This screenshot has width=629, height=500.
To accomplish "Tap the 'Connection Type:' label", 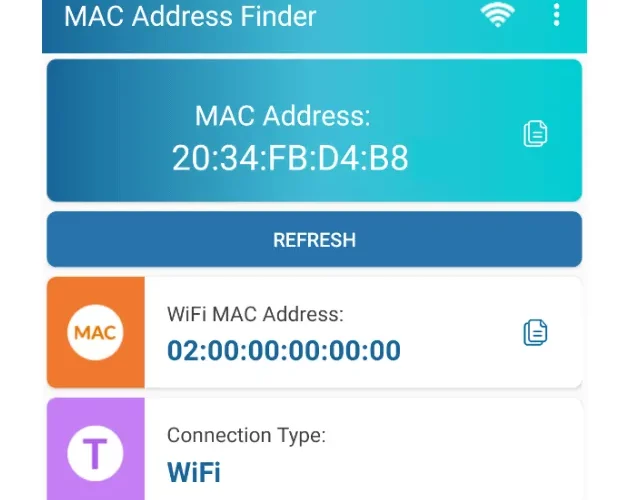I will 246,436.
